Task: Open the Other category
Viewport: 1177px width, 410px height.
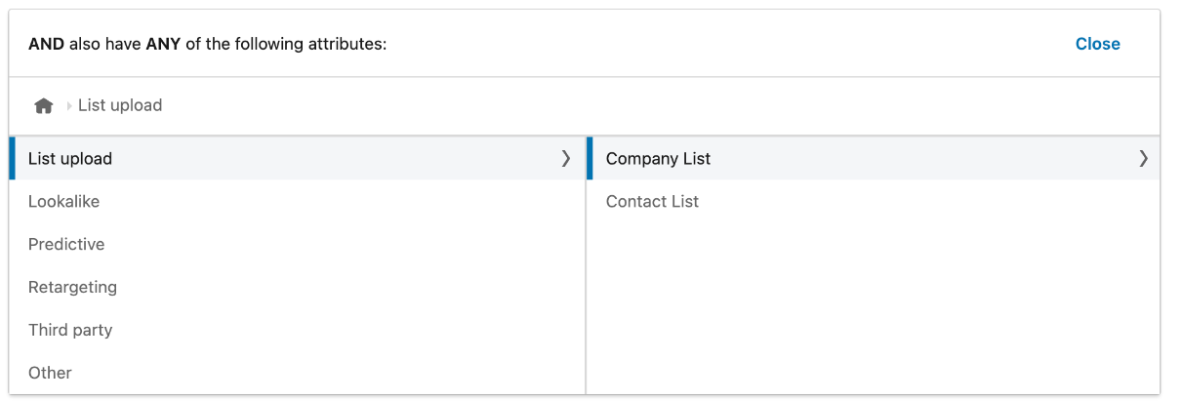Action: [x=50, y=373]
